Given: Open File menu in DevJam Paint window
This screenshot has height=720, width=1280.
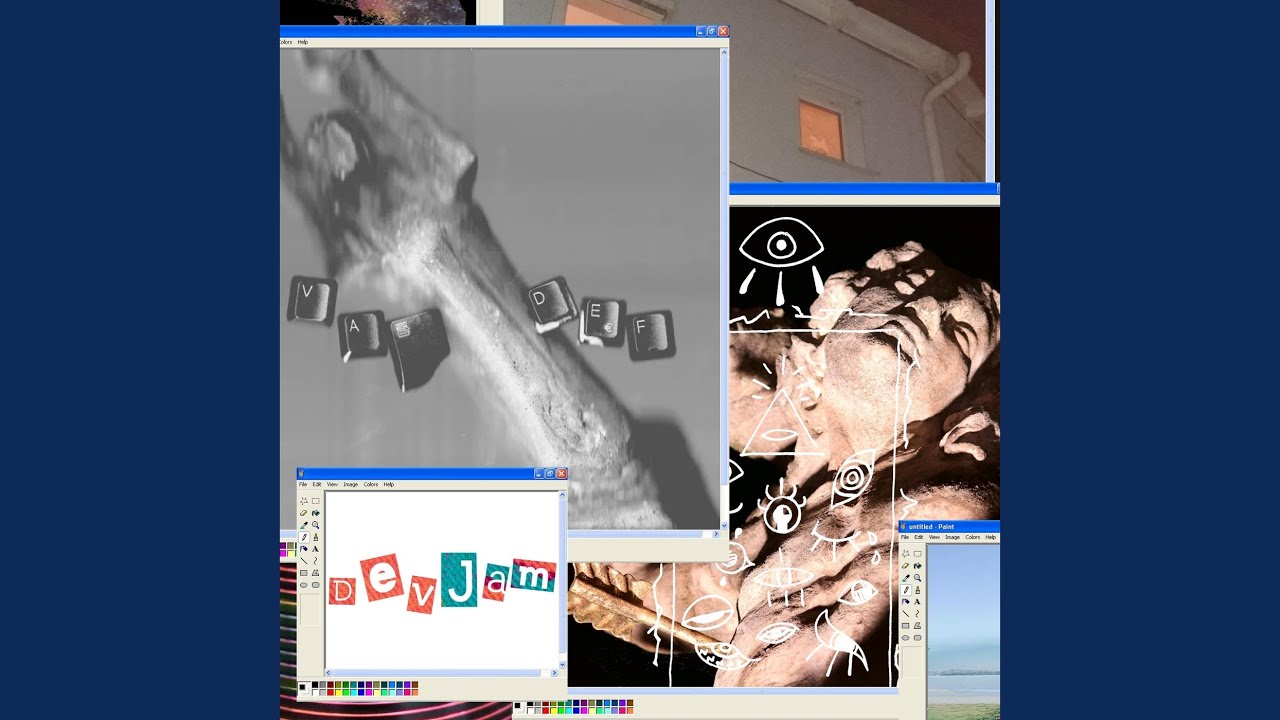Looking at the screenshot, I should 303,484.
